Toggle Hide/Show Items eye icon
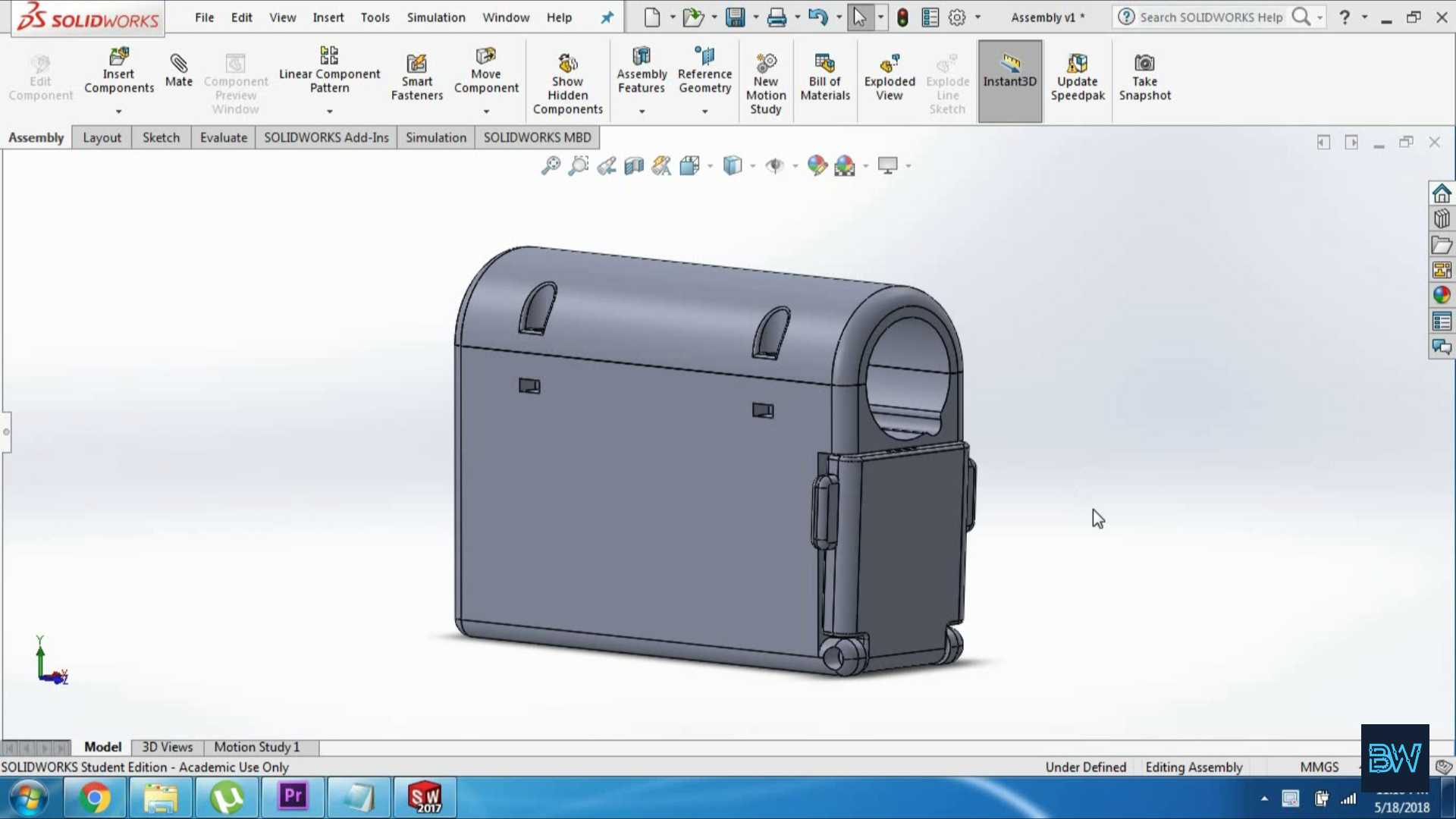This screenshot has height=819, width=1456. point(774,165)
